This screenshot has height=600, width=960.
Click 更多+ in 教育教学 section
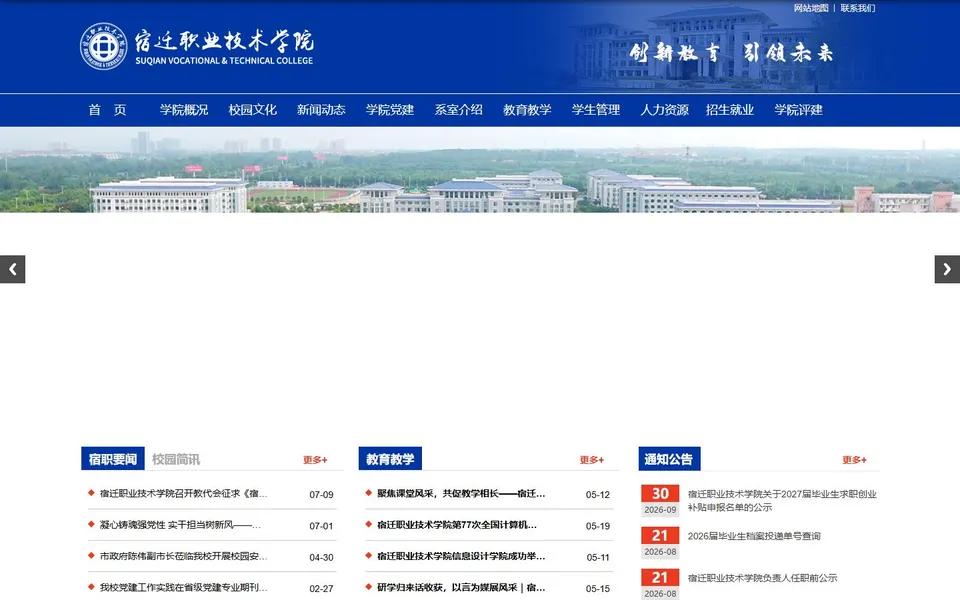tap(592, 460)
